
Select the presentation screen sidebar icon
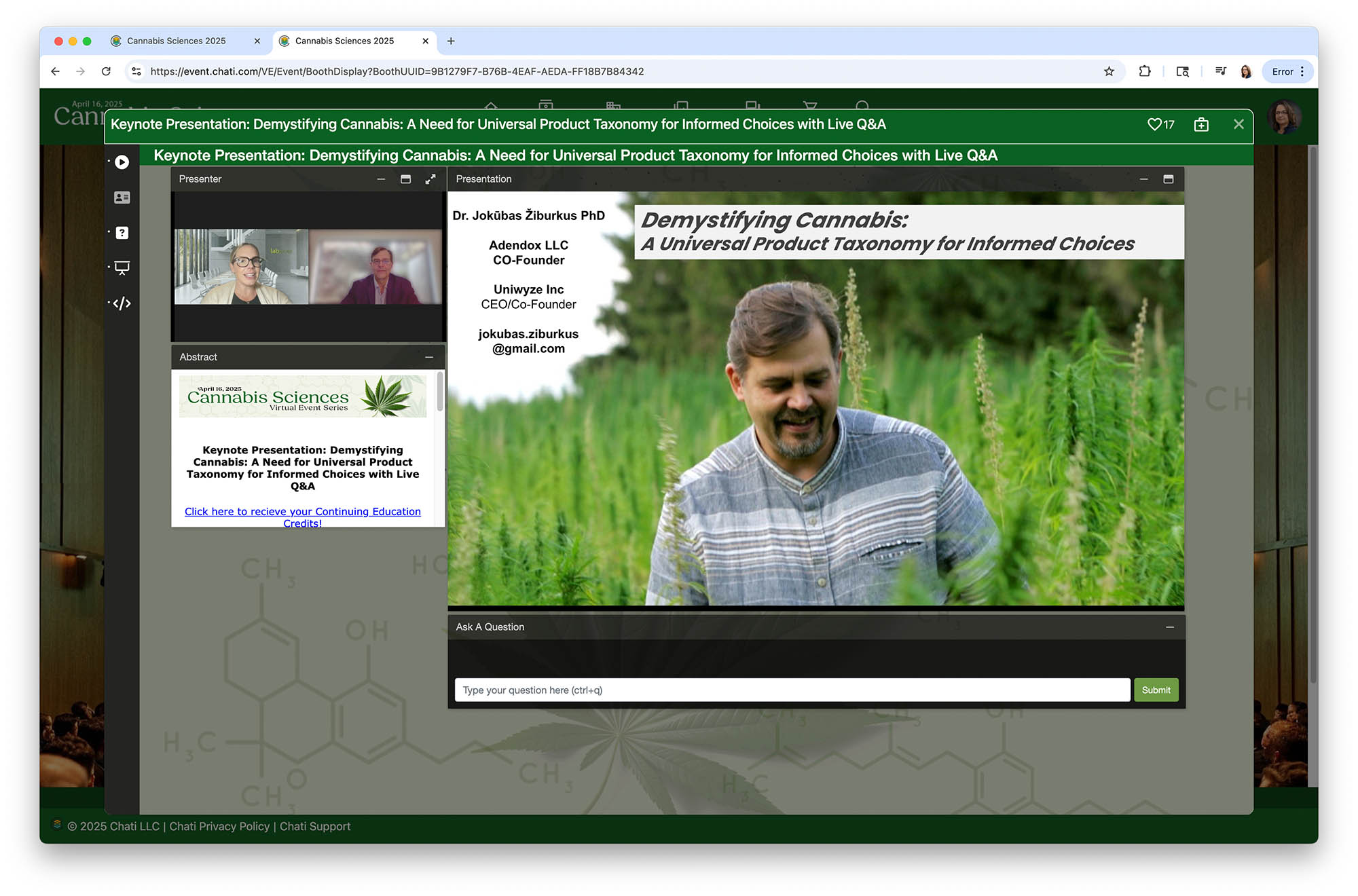coord(122,268)
